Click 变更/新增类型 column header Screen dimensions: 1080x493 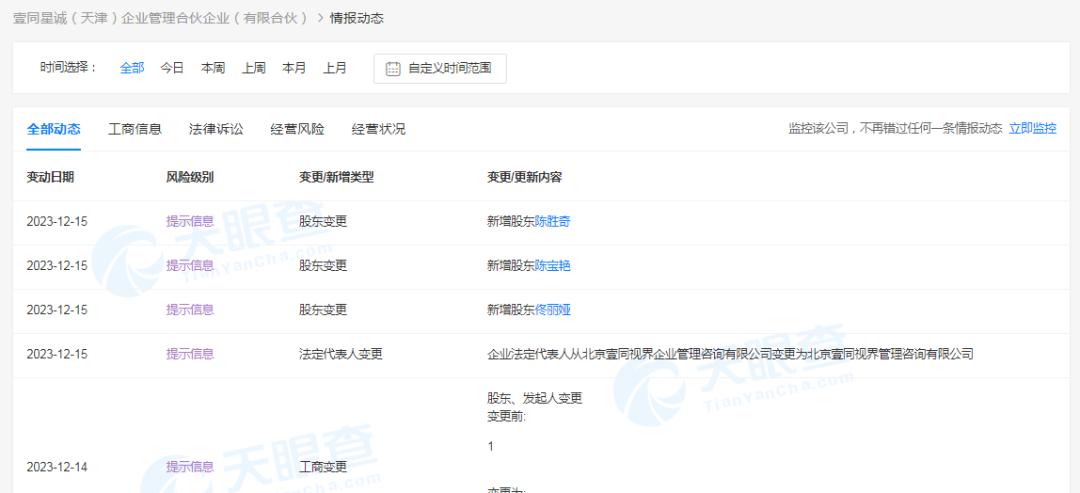tap(336, 177)
